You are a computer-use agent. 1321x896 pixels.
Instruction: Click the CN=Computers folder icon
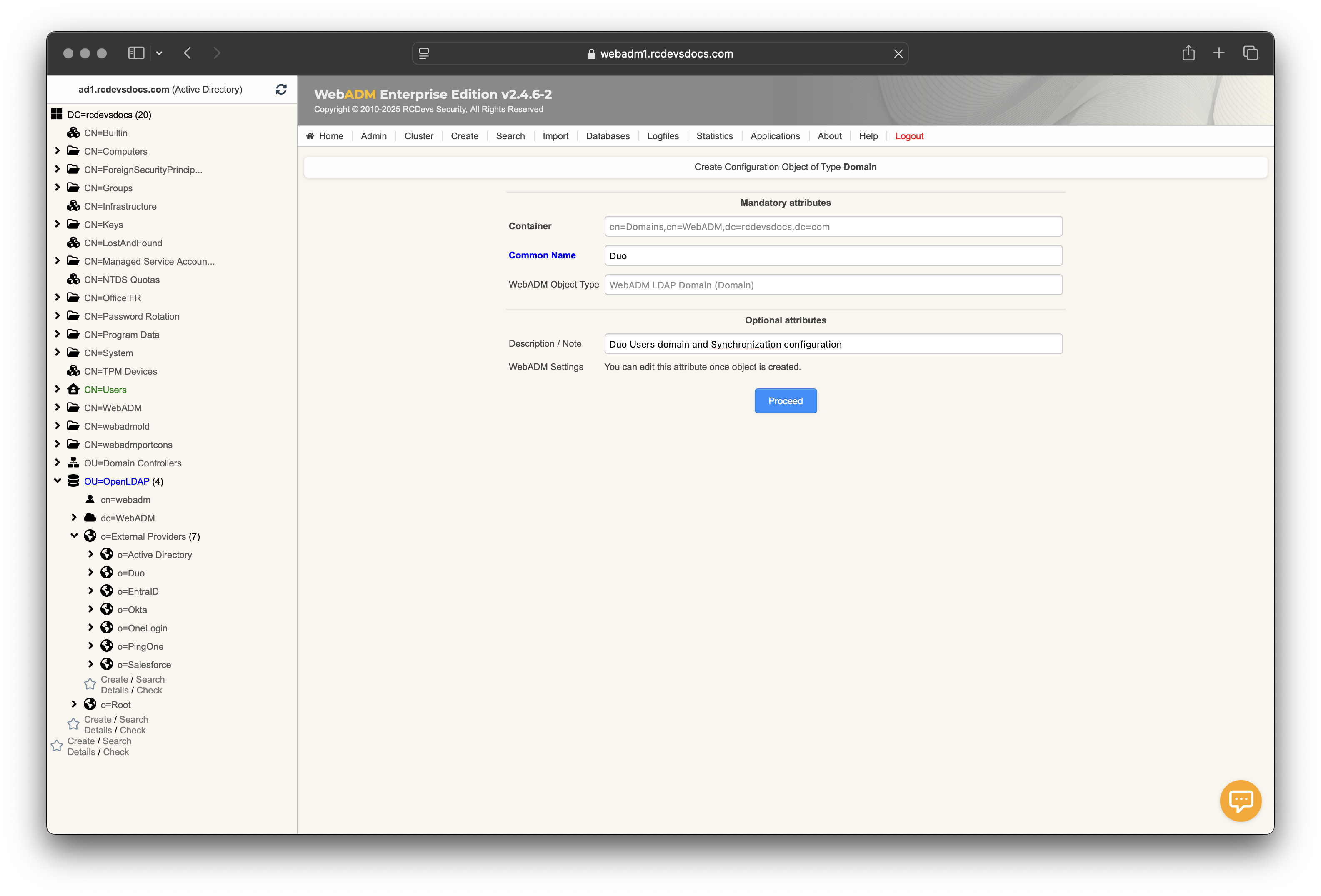coord(73,151)
